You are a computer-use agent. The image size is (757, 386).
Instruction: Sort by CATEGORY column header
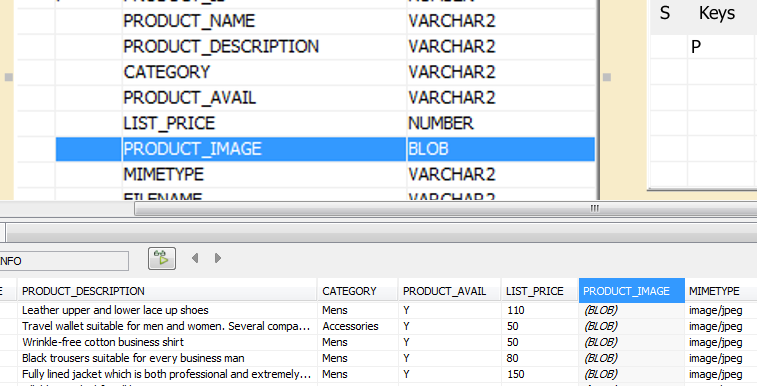click(x=358, y=291)
